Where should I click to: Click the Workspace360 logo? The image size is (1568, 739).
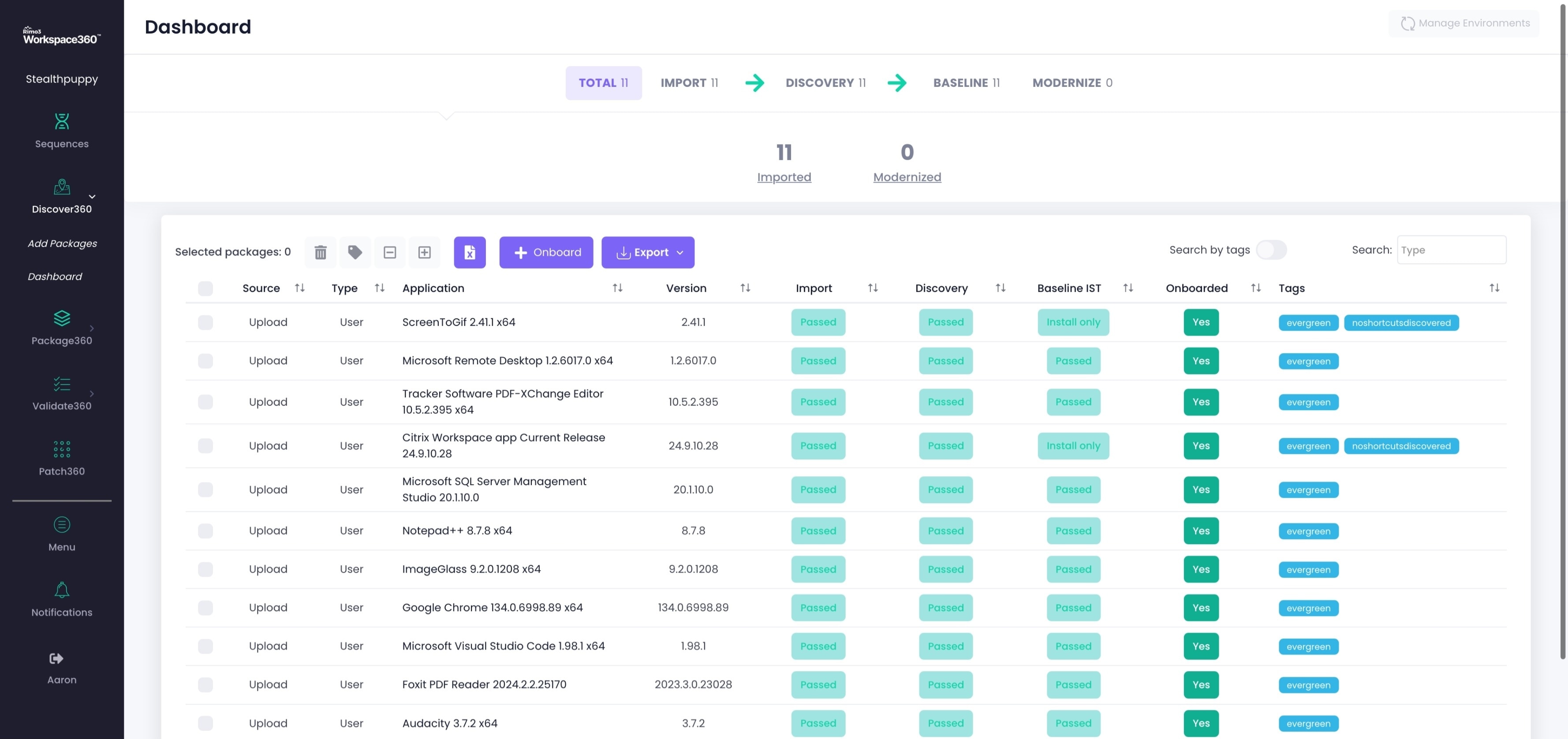pyautogui.click(x=61, y=36)
